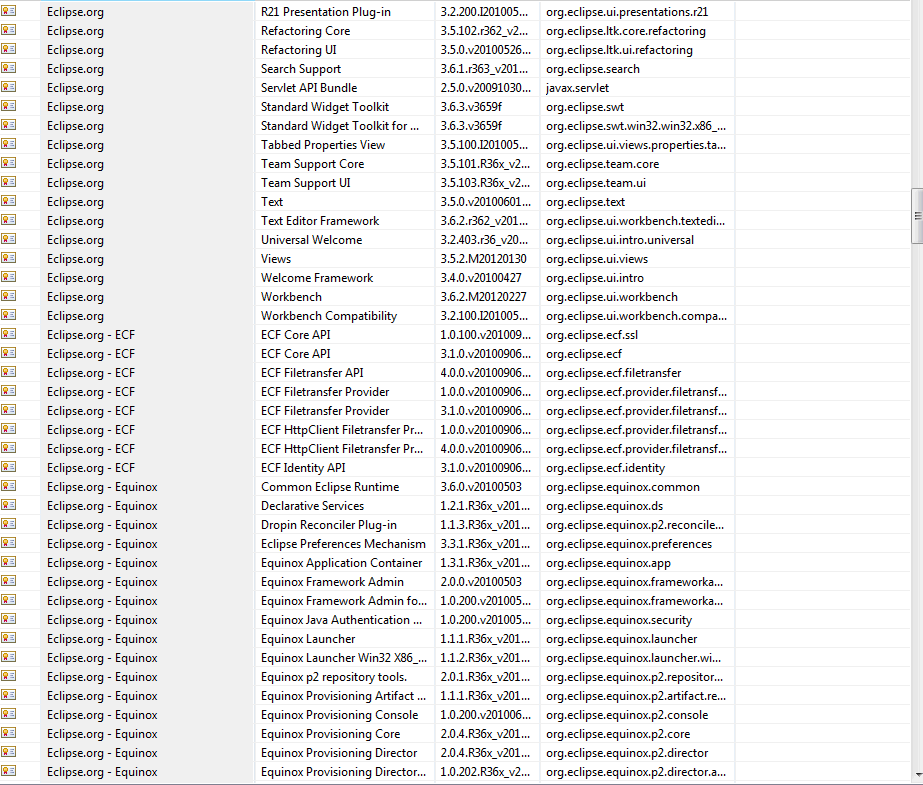Click the icon in the org.eclipse.ecf.ssl row
The width and height of the screenshot is (923, 785).
click(8, 334)
